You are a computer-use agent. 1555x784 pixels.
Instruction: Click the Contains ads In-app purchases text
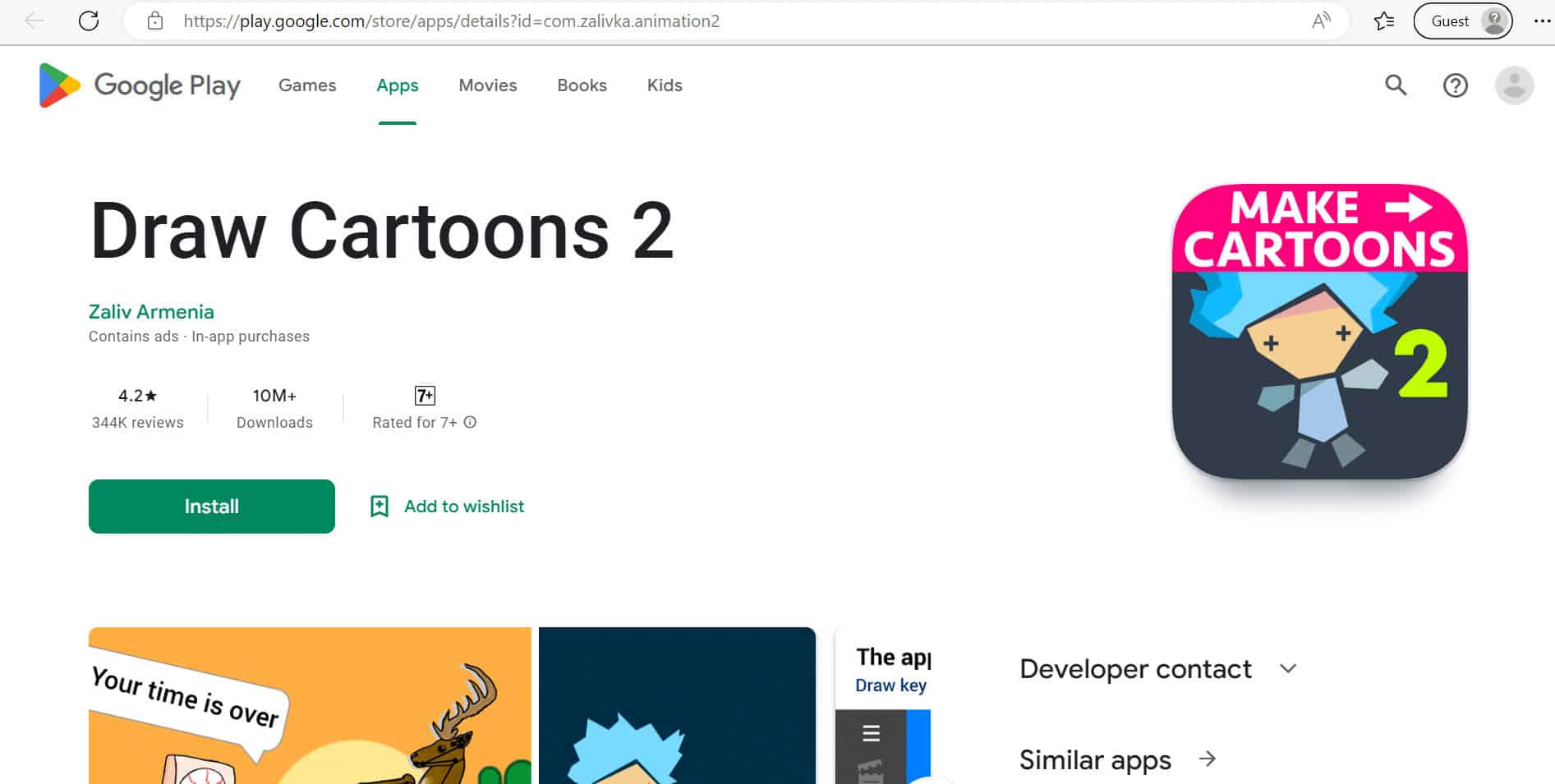coord(199,337)
